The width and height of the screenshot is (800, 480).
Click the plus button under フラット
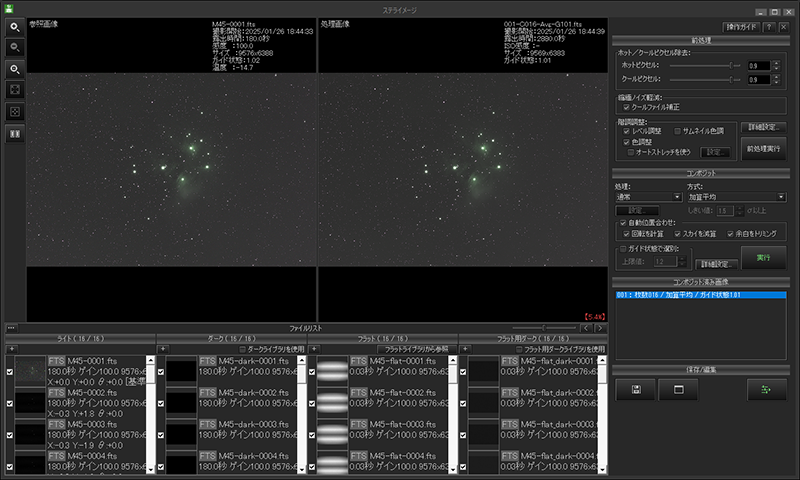[314, 349]
